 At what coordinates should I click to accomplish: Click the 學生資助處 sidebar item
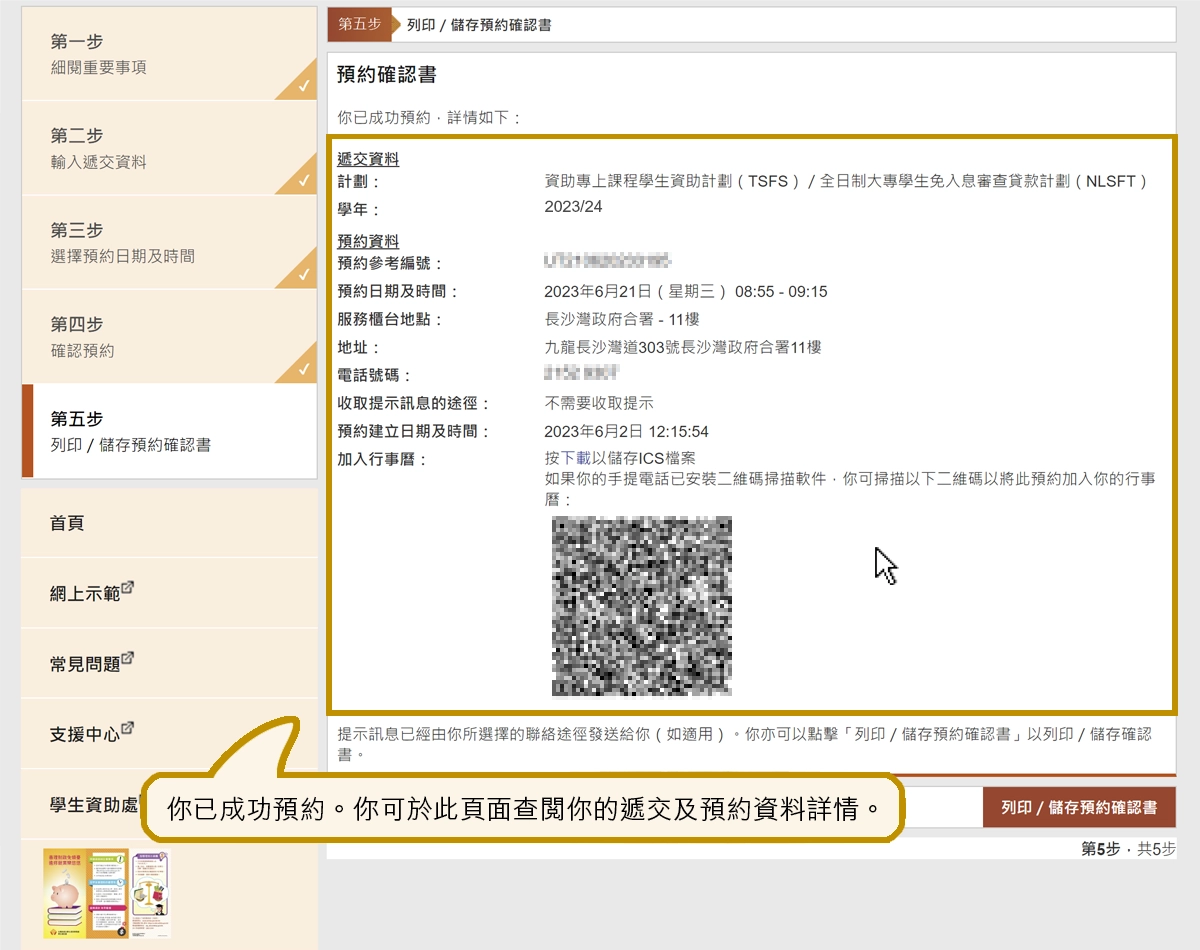pyautogui.click(x=95, y=803)
